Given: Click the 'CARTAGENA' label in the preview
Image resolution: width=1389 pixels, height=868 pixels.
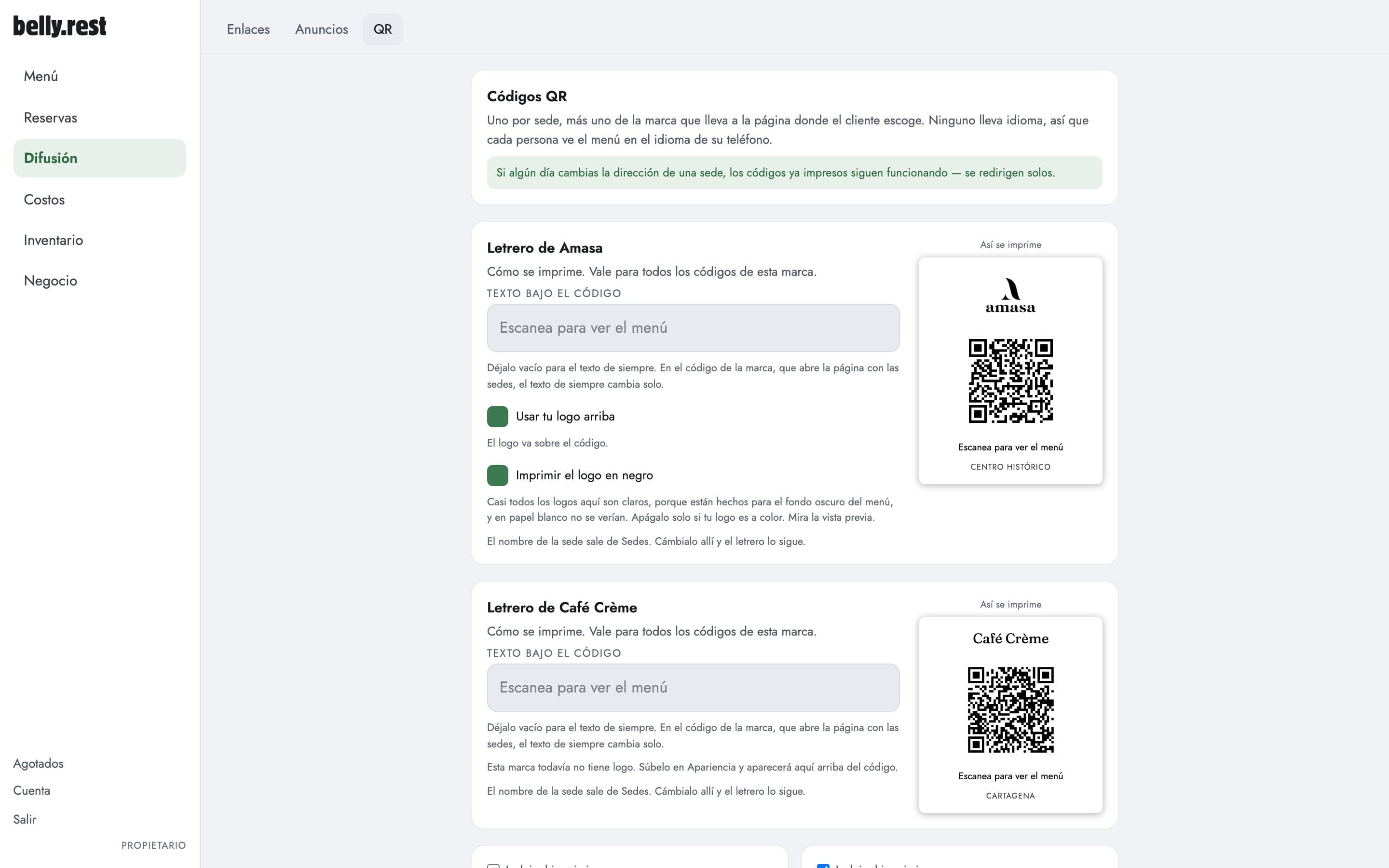Looking at the screenshot, I should coord(1010,796).
